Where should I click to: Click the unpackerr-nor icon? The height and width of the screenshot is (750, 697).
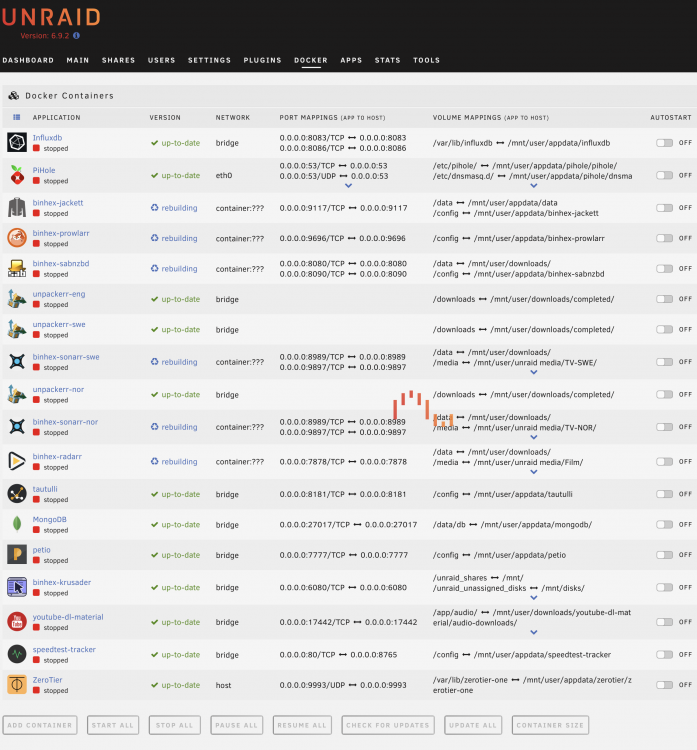[x=17, y=395]
